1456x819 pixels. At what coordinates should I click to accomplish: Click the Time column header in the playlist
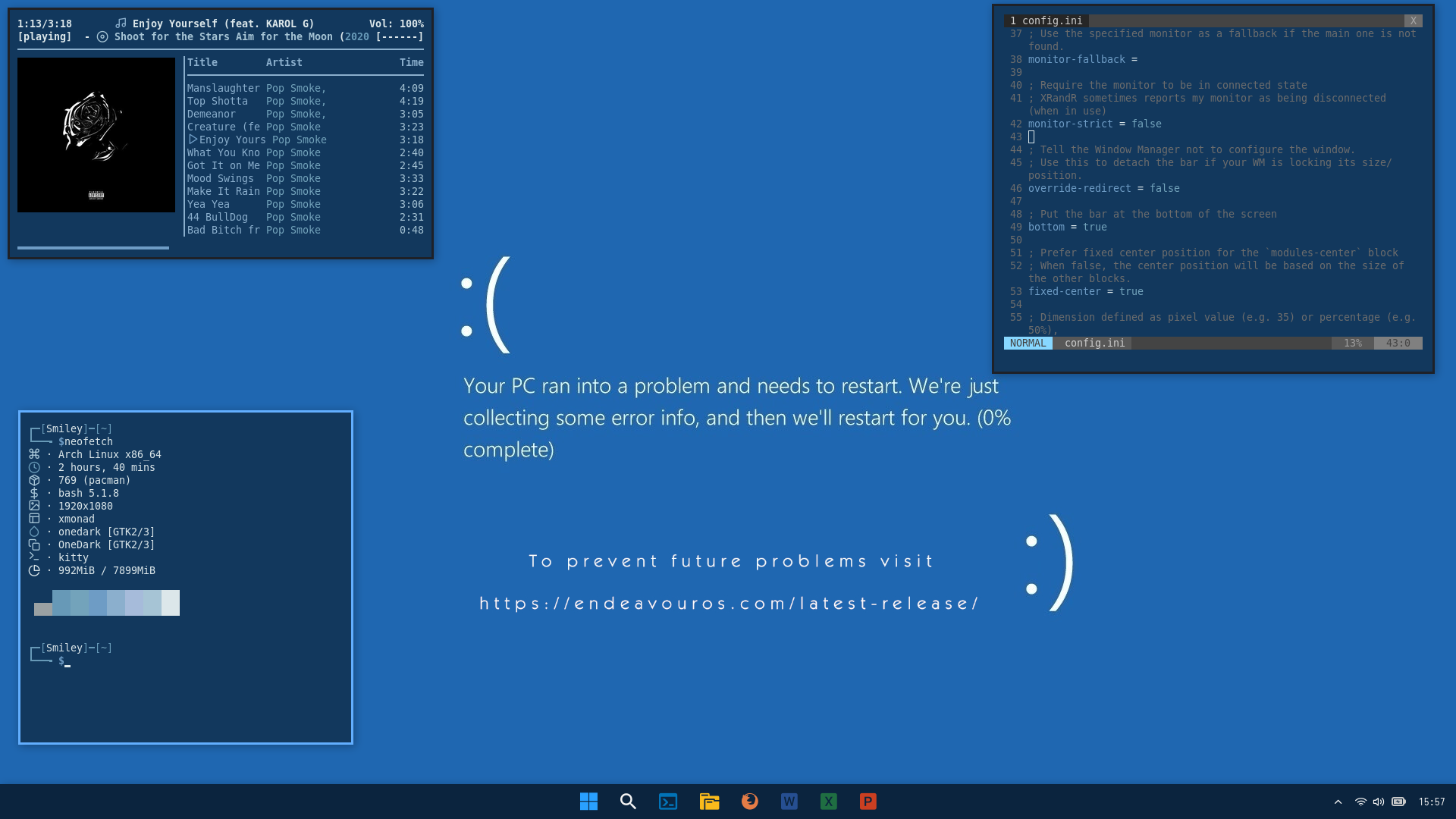(412, 63)
